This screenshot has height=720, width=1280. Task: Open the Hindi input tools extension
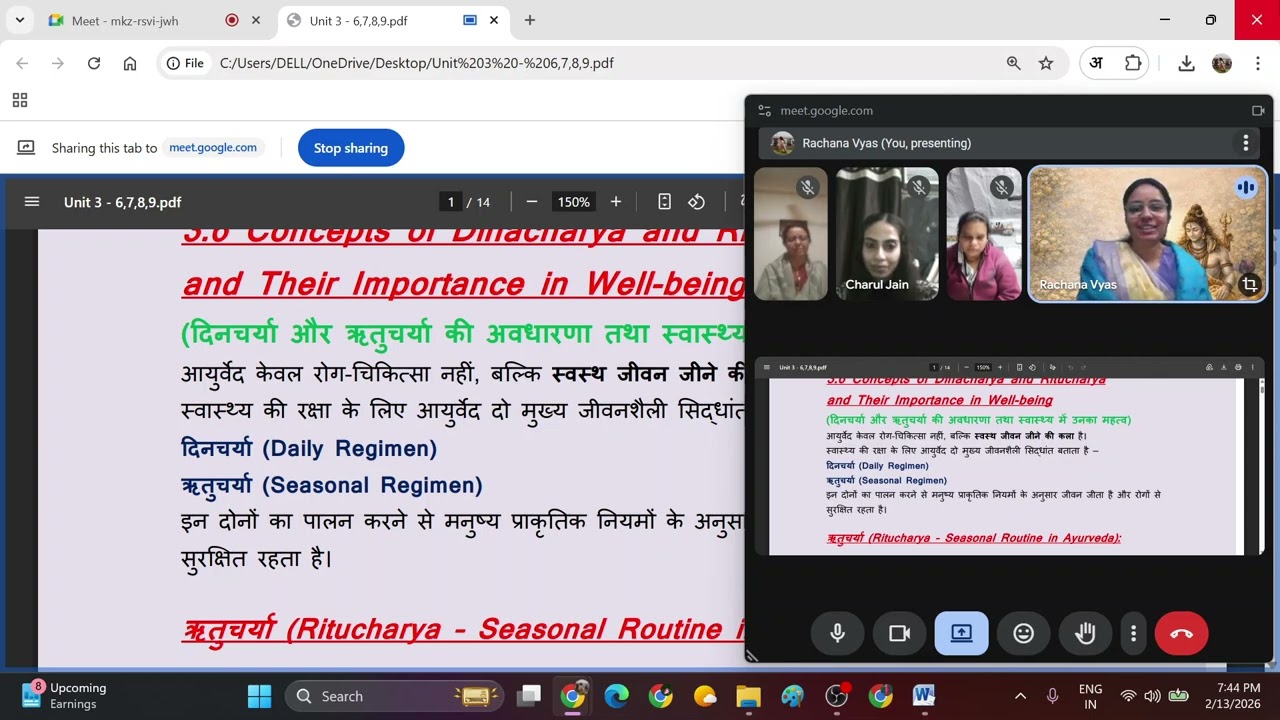pyautogui.click(x=1097, y=63)
